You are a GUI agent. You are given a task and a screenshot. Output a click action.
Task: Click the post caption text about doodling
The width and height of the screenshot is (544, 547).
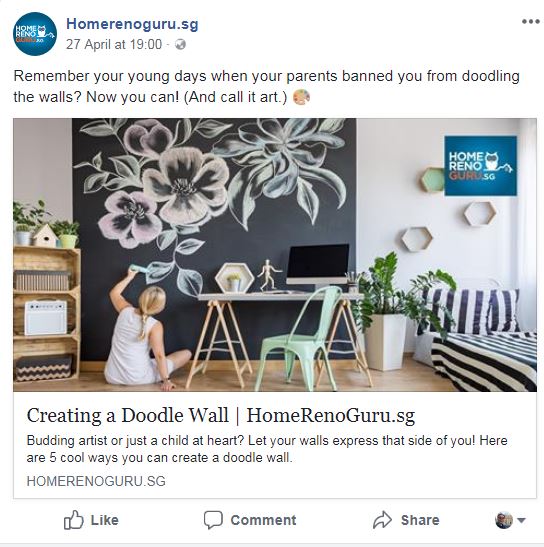coord(267,87)
